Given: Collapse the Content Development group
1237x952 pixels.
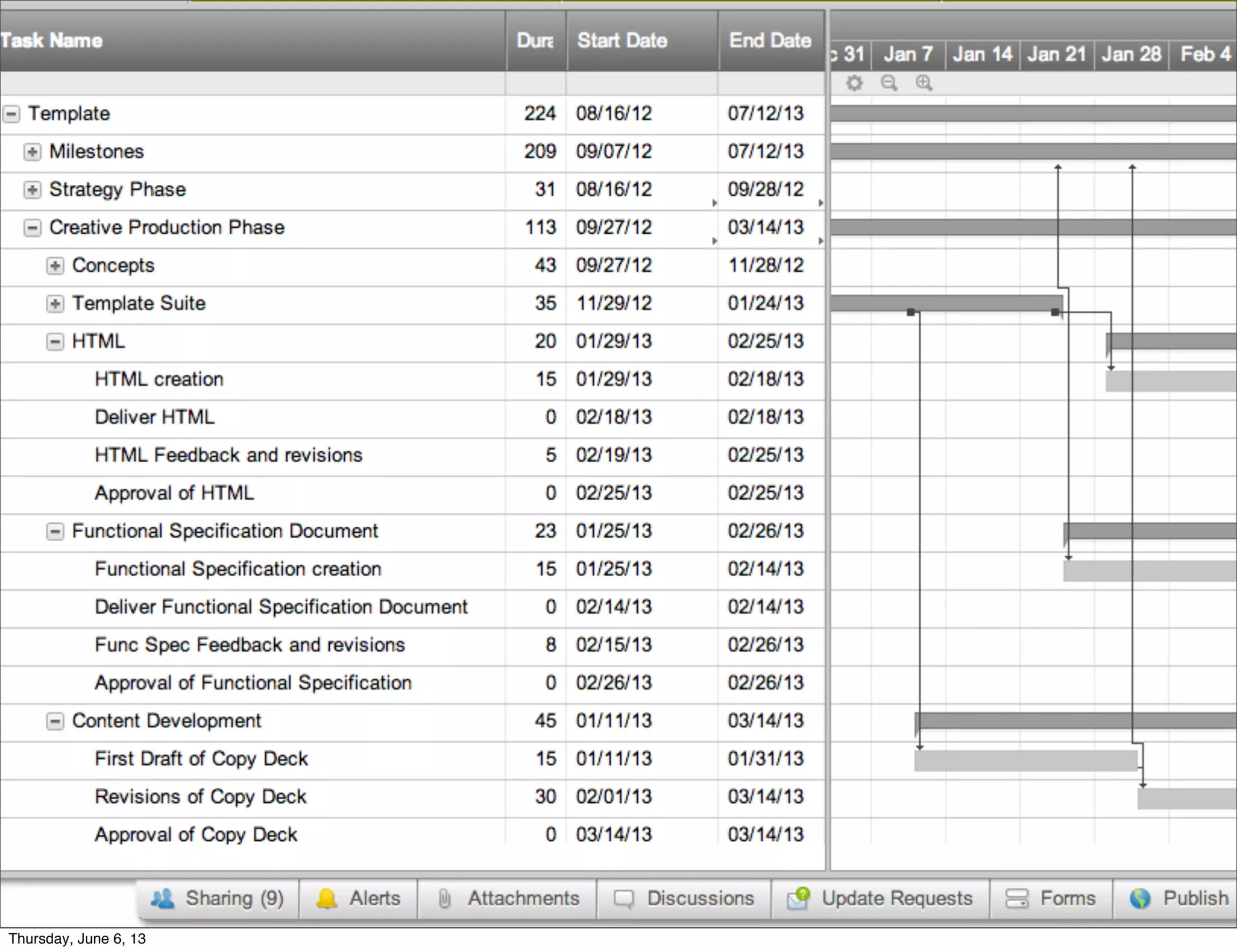Looking at the screenshot, I should click(x=55, y=721).
